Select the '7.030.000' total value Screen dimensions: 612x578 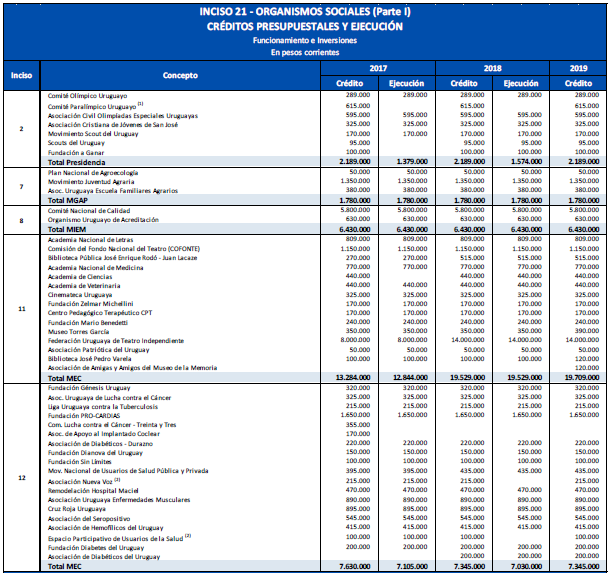[x=526, y=566]
